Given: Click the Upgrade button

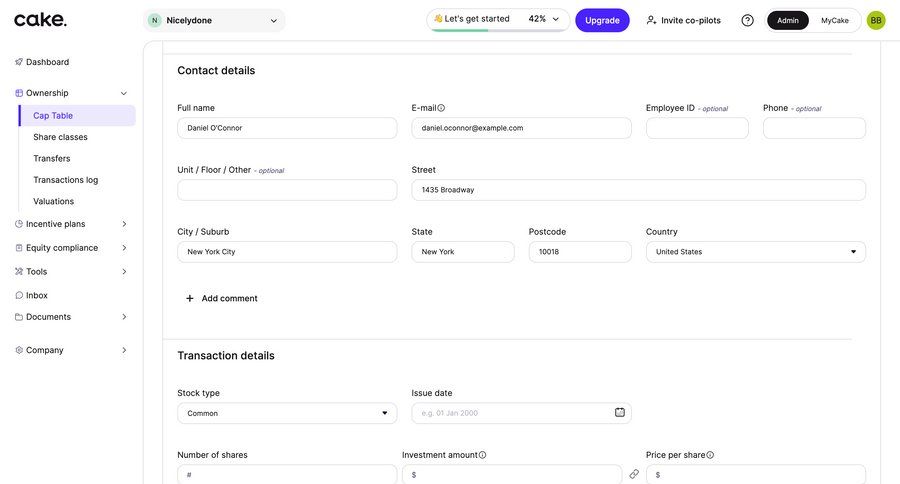Looking at the screenshot, I should coord(602,20).
